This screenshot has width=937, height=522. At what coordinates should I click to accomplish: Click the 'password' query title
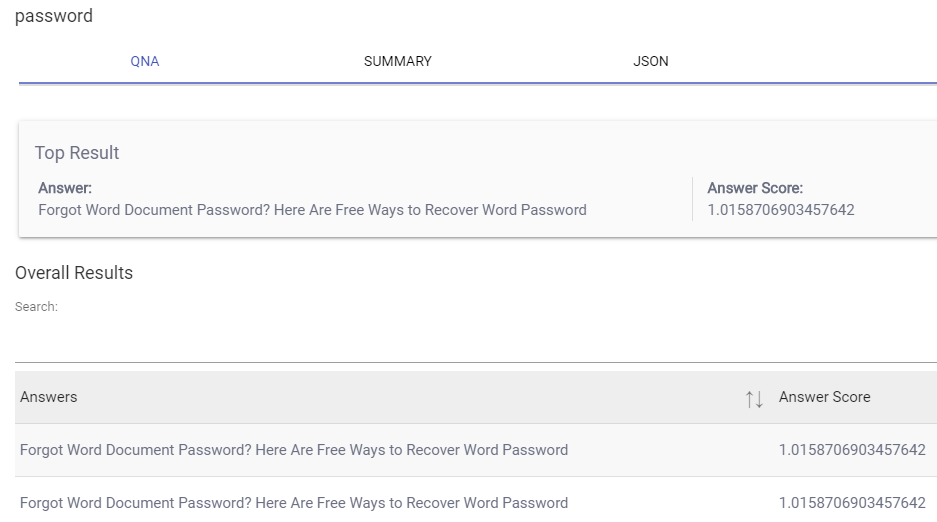click(54, 16)
